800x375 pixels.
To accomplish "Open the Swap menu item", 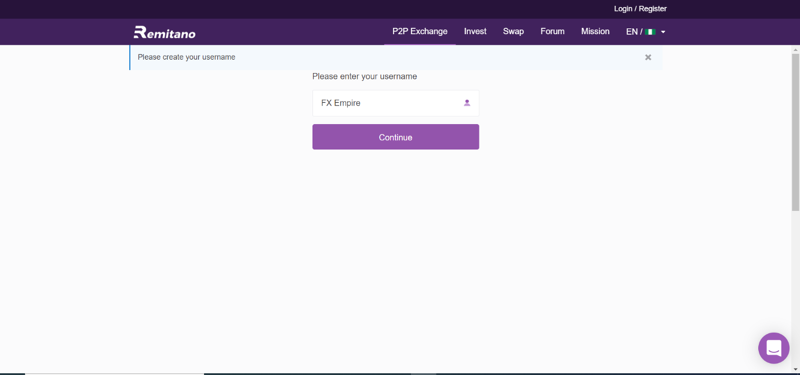I will [513, 32].
